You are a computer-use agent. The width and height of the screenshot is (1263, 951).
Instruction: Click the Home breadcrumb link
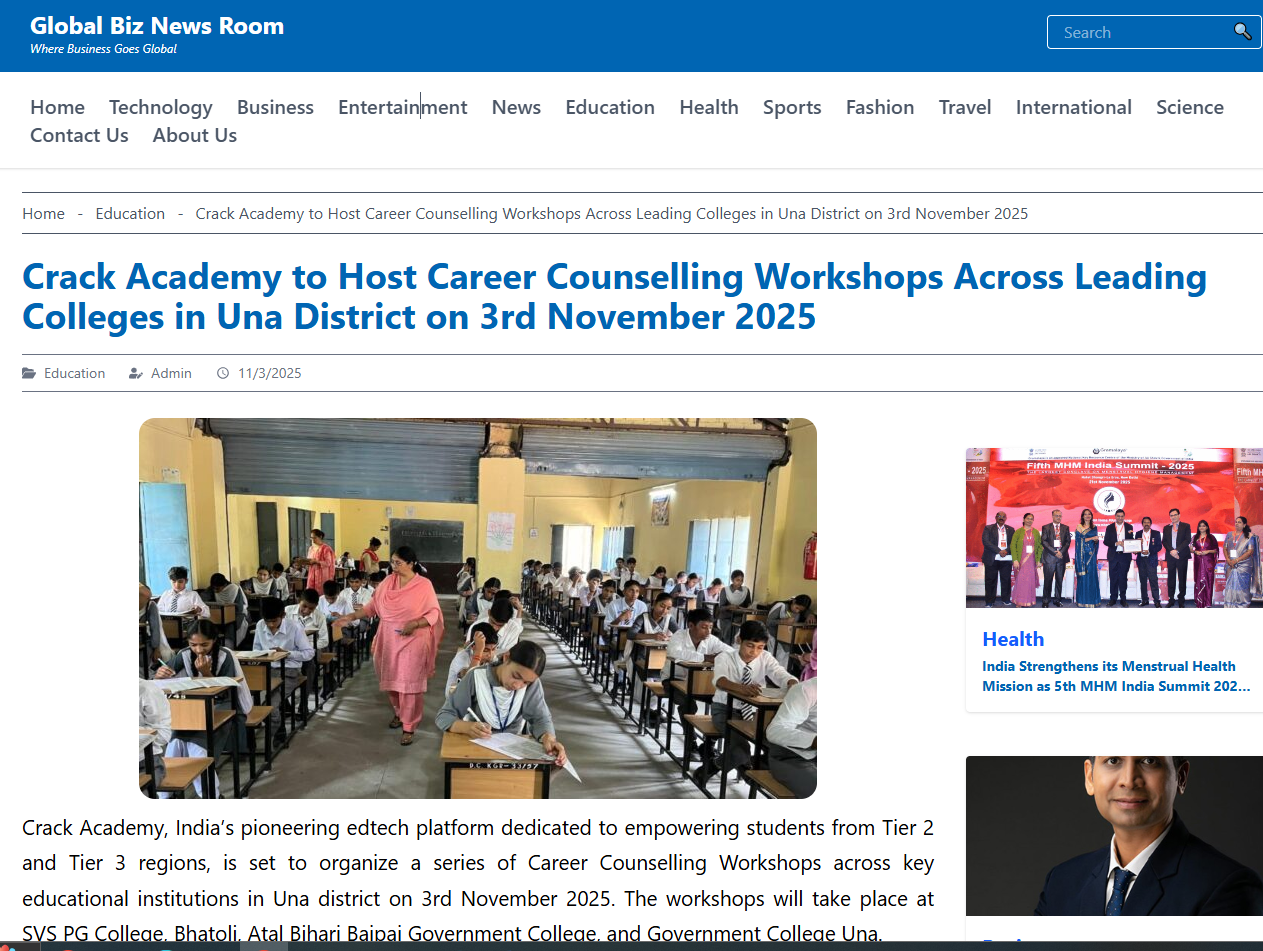[43, 213]
